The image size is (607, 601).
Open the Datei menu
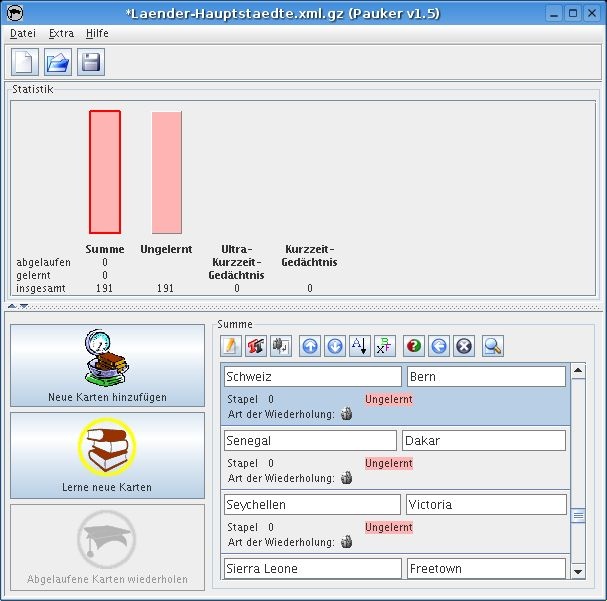tap(23, 34)
